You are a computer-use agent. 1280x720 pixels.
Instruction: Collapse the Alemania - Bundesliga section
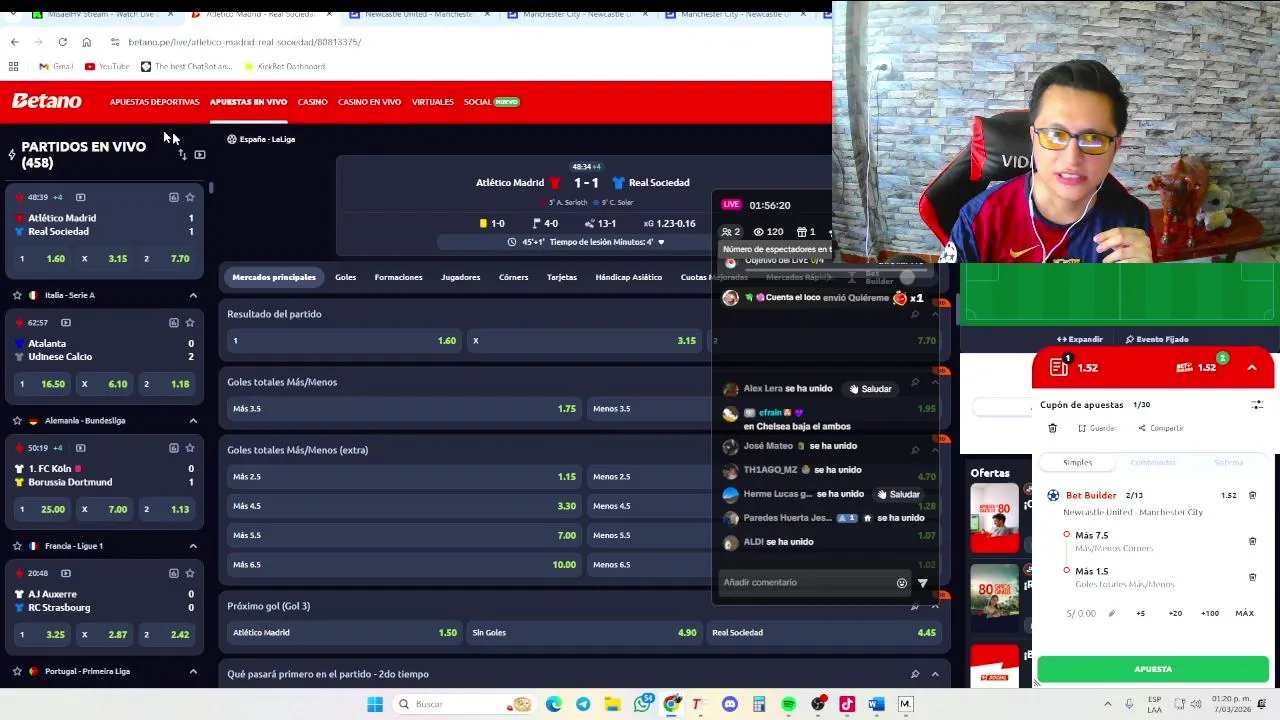pos(193,420)
